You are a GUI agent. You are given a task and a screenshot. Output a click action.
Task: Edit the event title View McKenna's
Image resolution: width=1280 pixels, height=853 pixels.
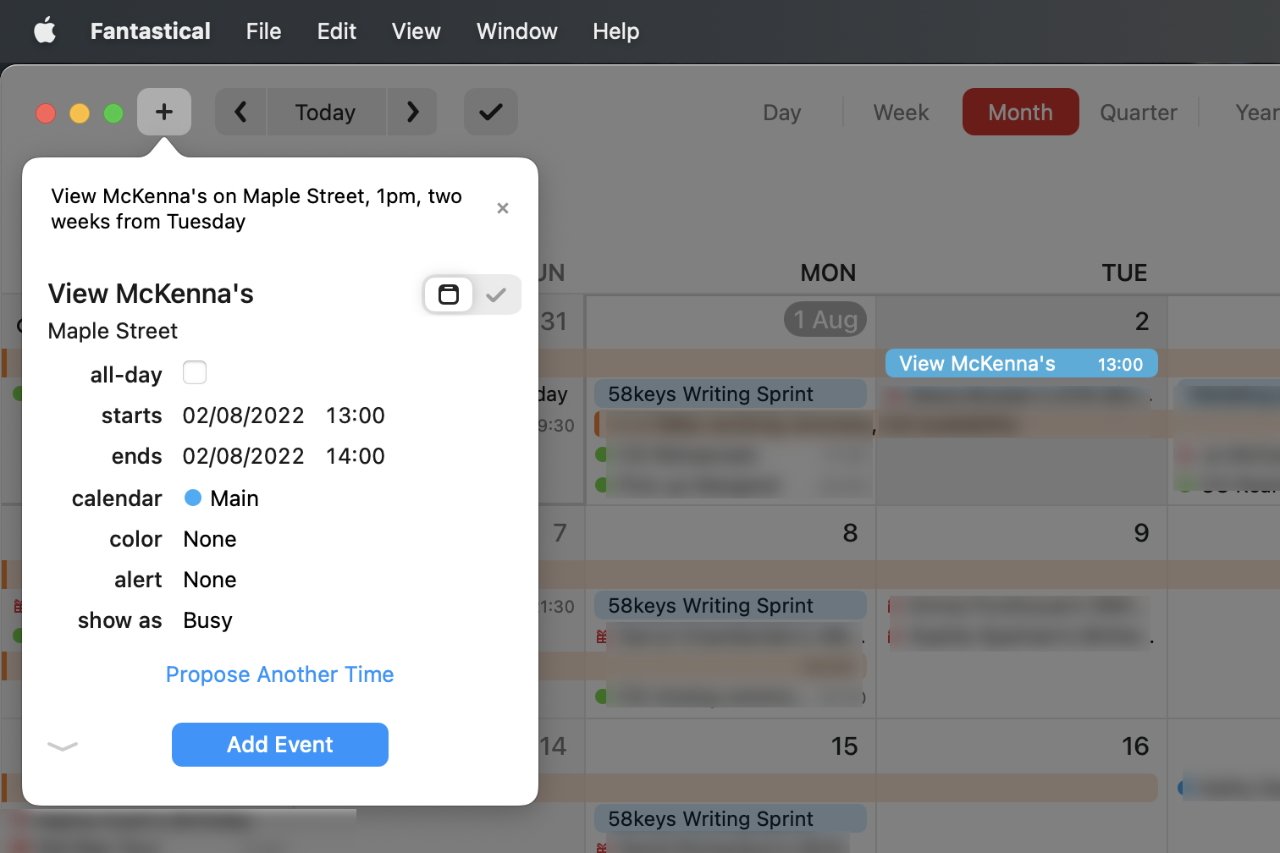(151, 294)
